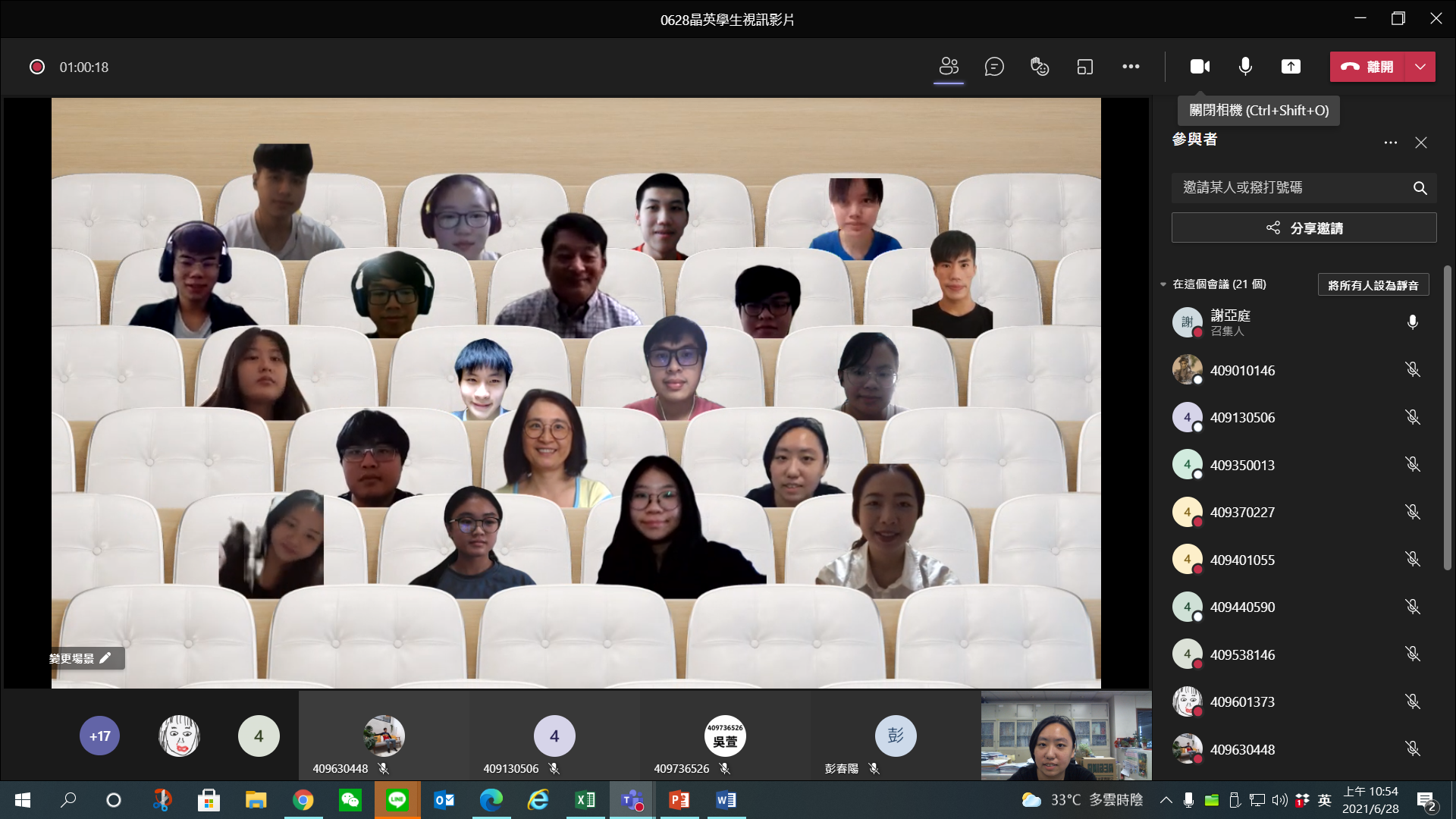This screenshot has height=819, width=1456.
Task: Open the meeting chat icon
Action: 994,67
